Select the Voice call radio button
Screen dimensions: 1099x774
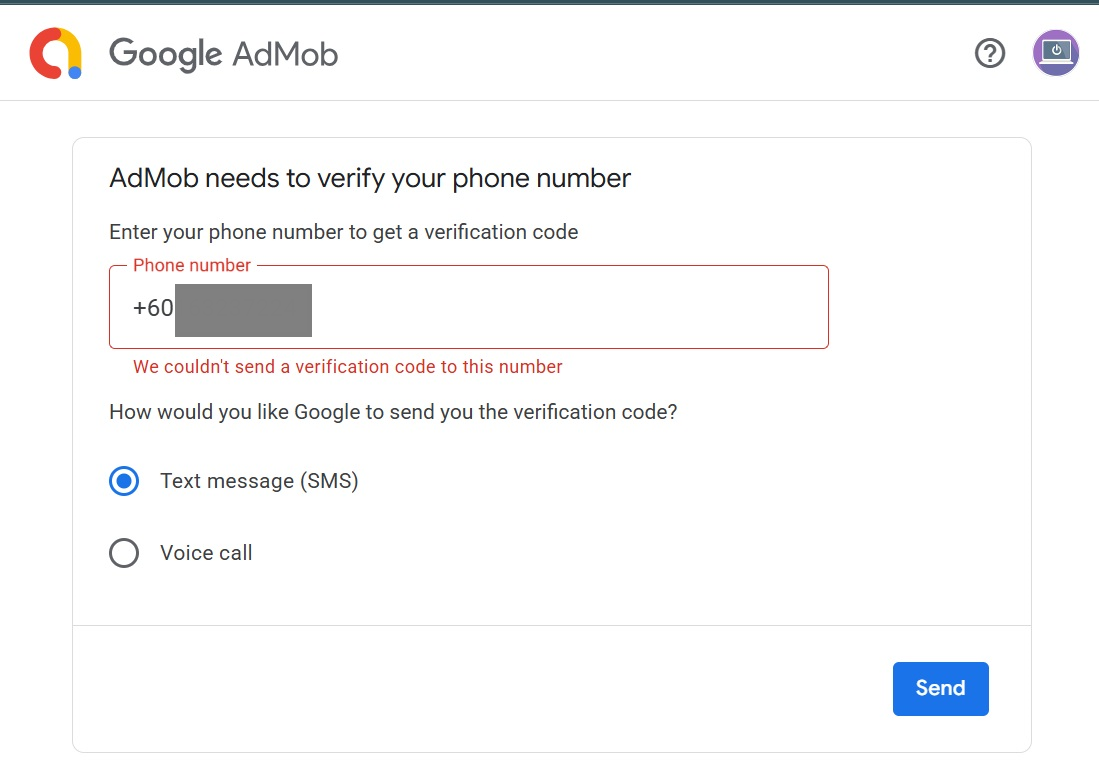[124, 553]
